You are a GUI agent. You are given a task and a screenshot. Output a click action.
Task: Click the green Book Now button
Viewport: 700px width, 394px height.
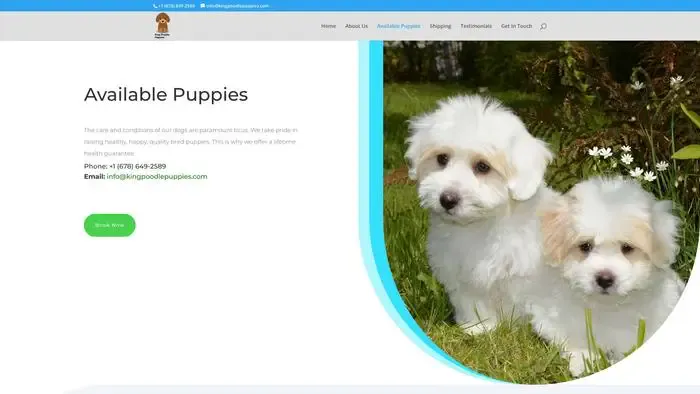110,225
